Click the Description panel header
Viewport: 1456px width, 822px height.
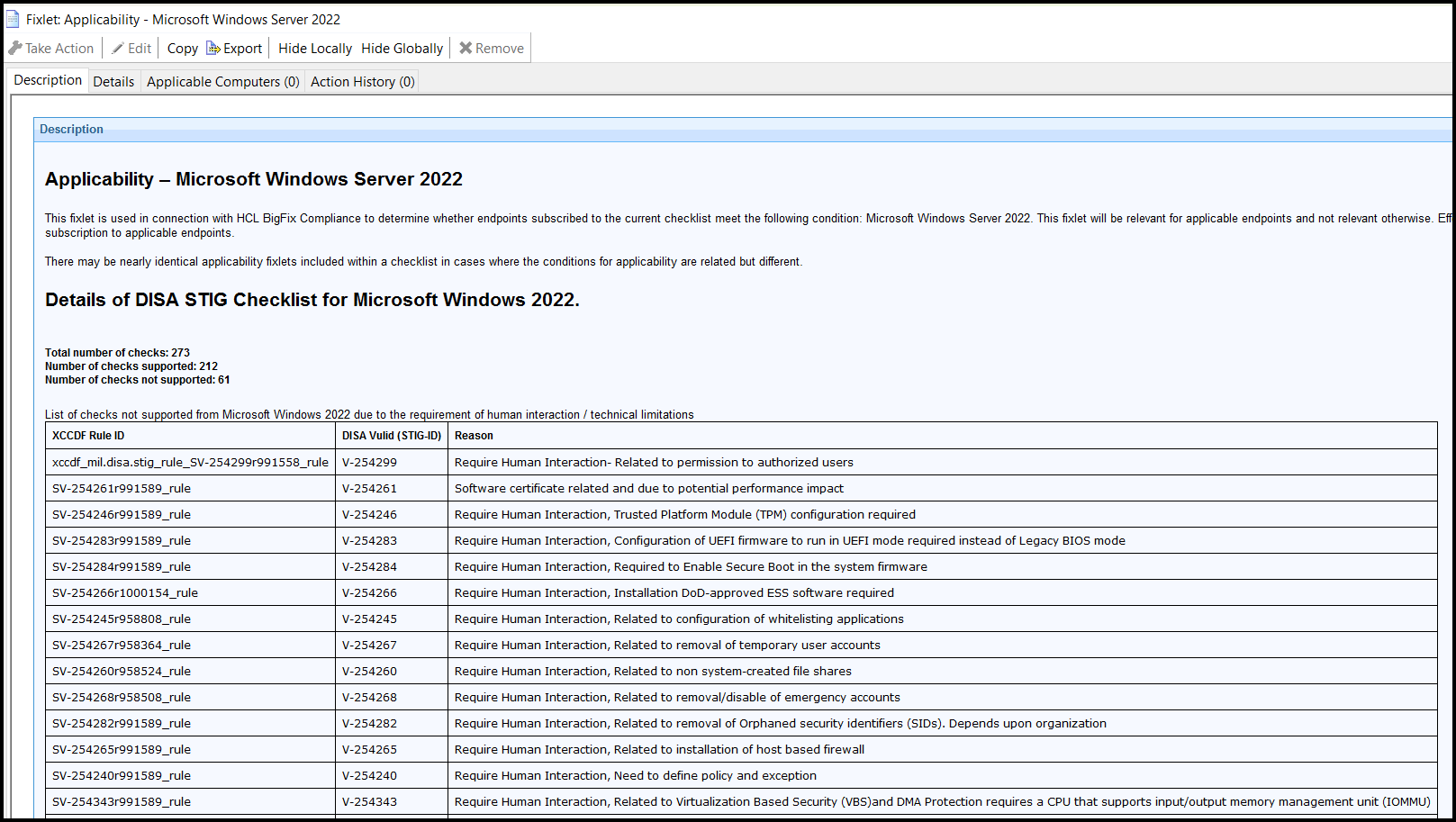pyautogui.click(x=71, y=129)
